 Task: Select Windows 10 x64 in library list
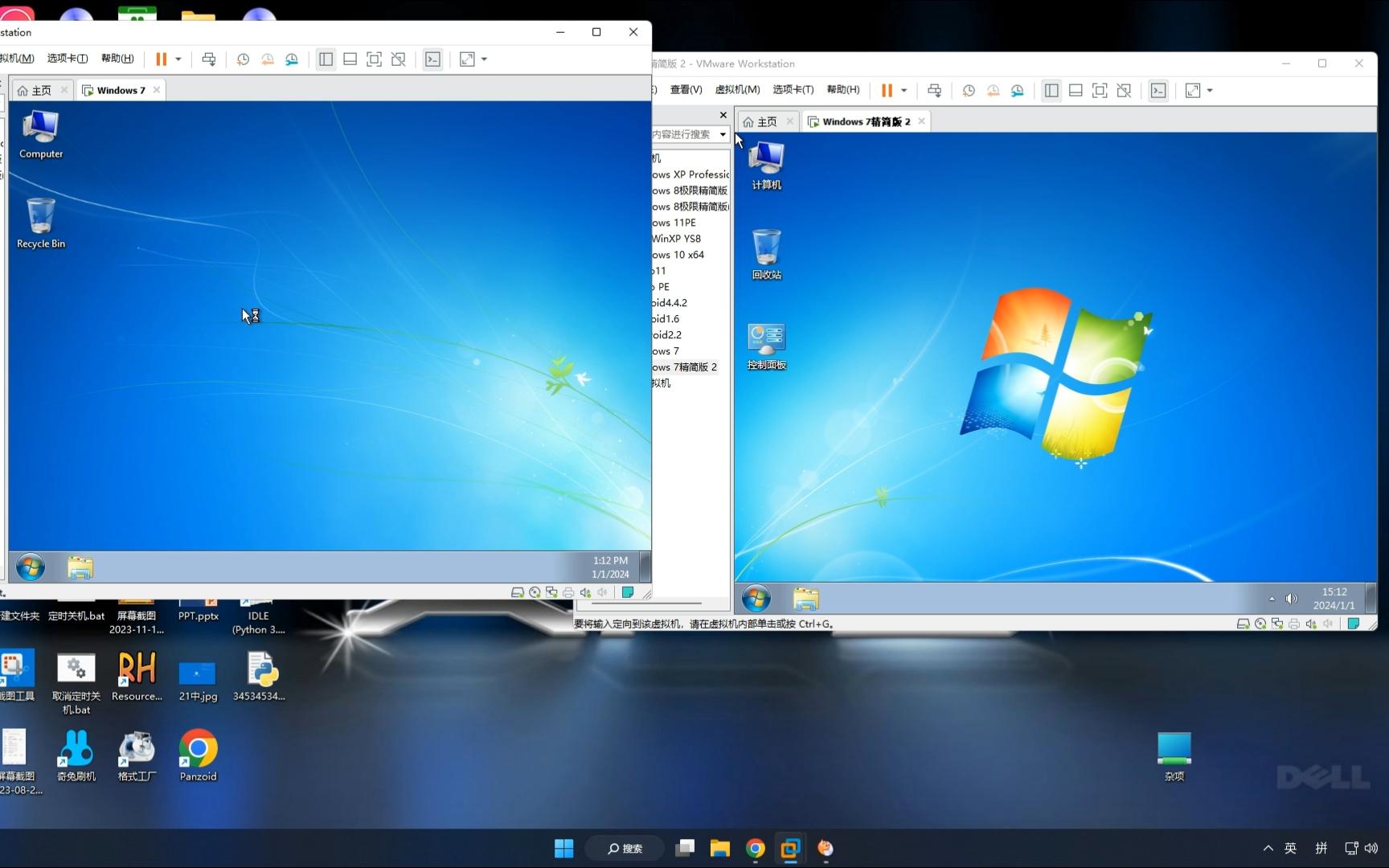tap(678, 255)
